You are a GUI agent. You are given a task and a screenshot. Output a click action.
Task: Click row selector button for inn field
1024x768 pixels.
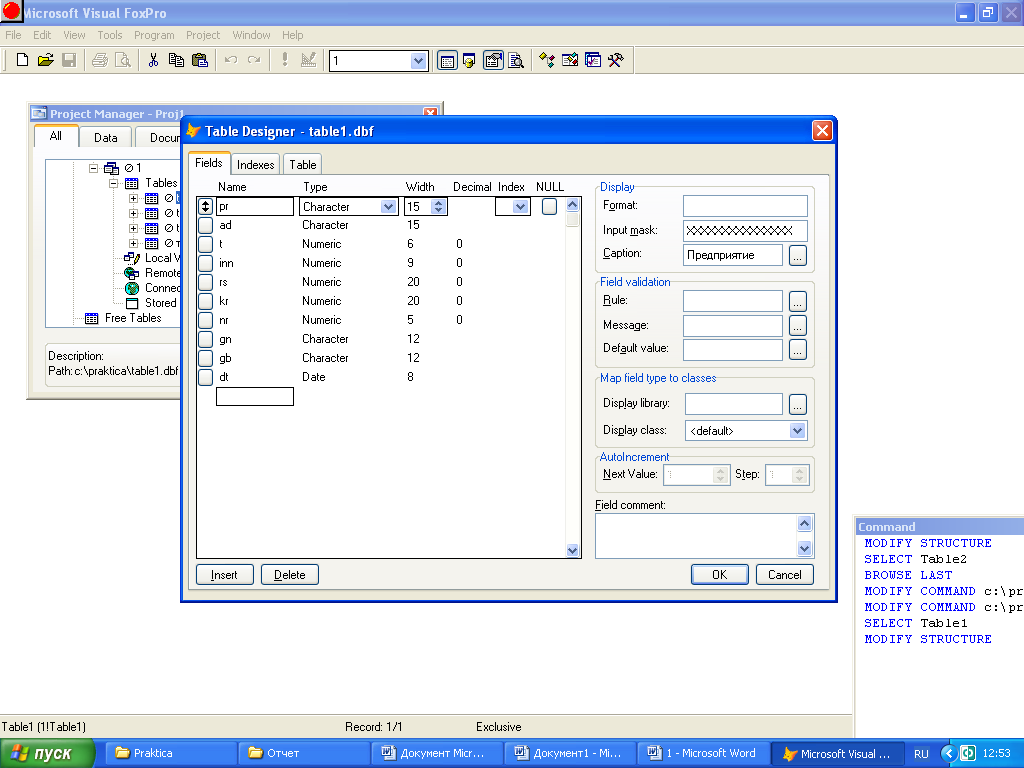click(205, 263)
